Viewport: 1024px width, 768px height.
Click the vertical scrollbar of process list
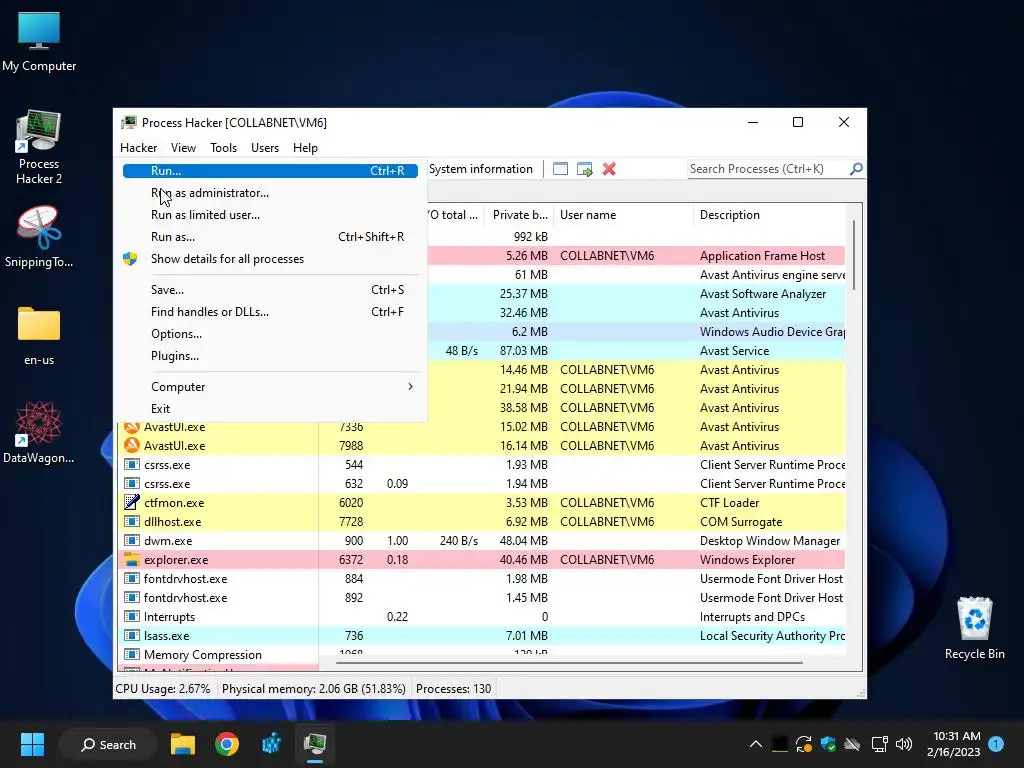coord(854,255)
